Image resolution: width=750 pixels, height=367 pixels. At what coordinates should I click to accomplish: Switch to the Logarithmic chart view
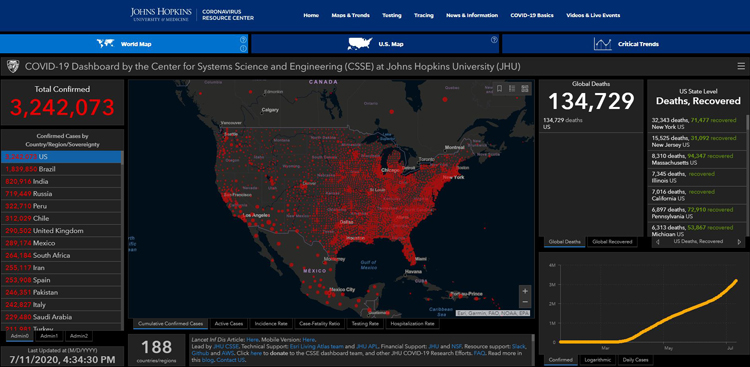597,360
